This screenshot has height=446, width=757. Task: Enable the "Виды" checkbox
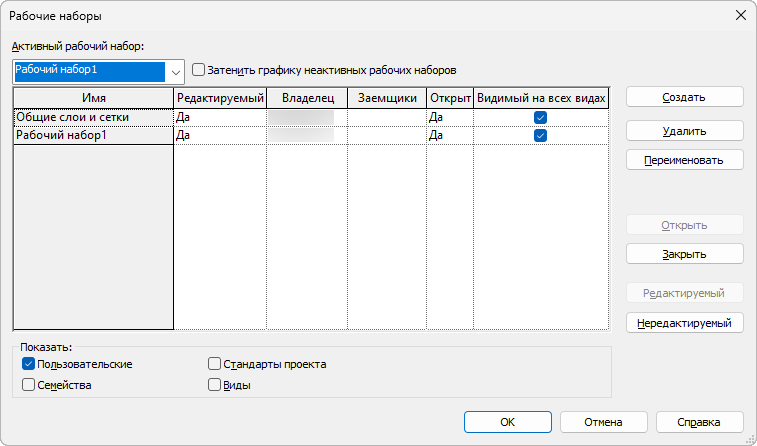tap(214, 384)
